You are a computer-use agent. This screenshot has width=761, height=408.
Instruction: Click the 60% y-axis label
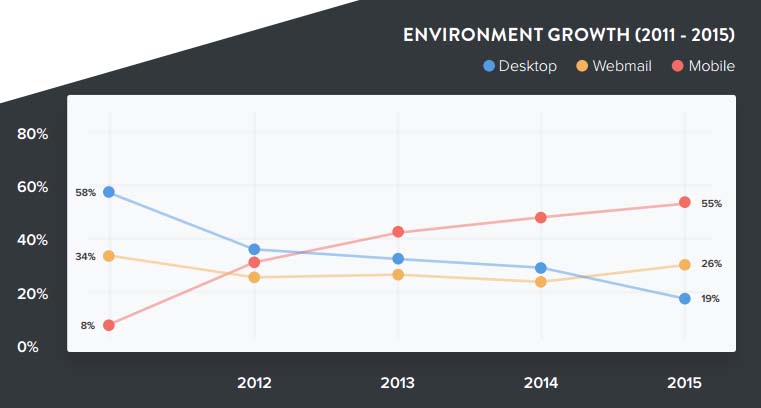click(33, 187)
